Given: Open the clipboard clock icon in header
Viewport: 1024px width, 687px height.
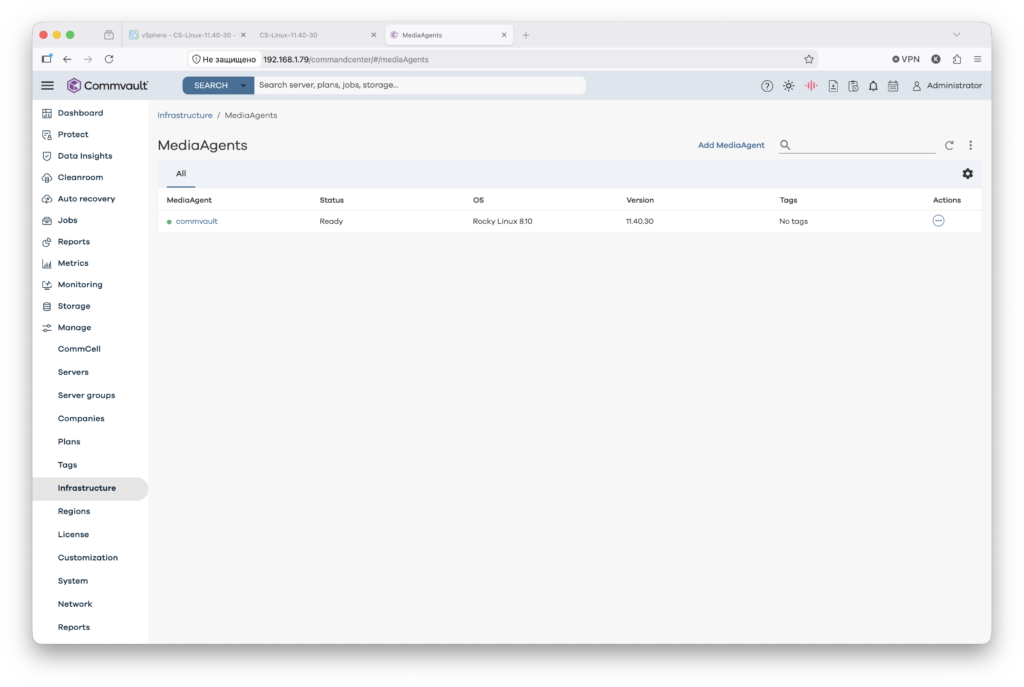Looking at the screenshot, I should point(853,86).
